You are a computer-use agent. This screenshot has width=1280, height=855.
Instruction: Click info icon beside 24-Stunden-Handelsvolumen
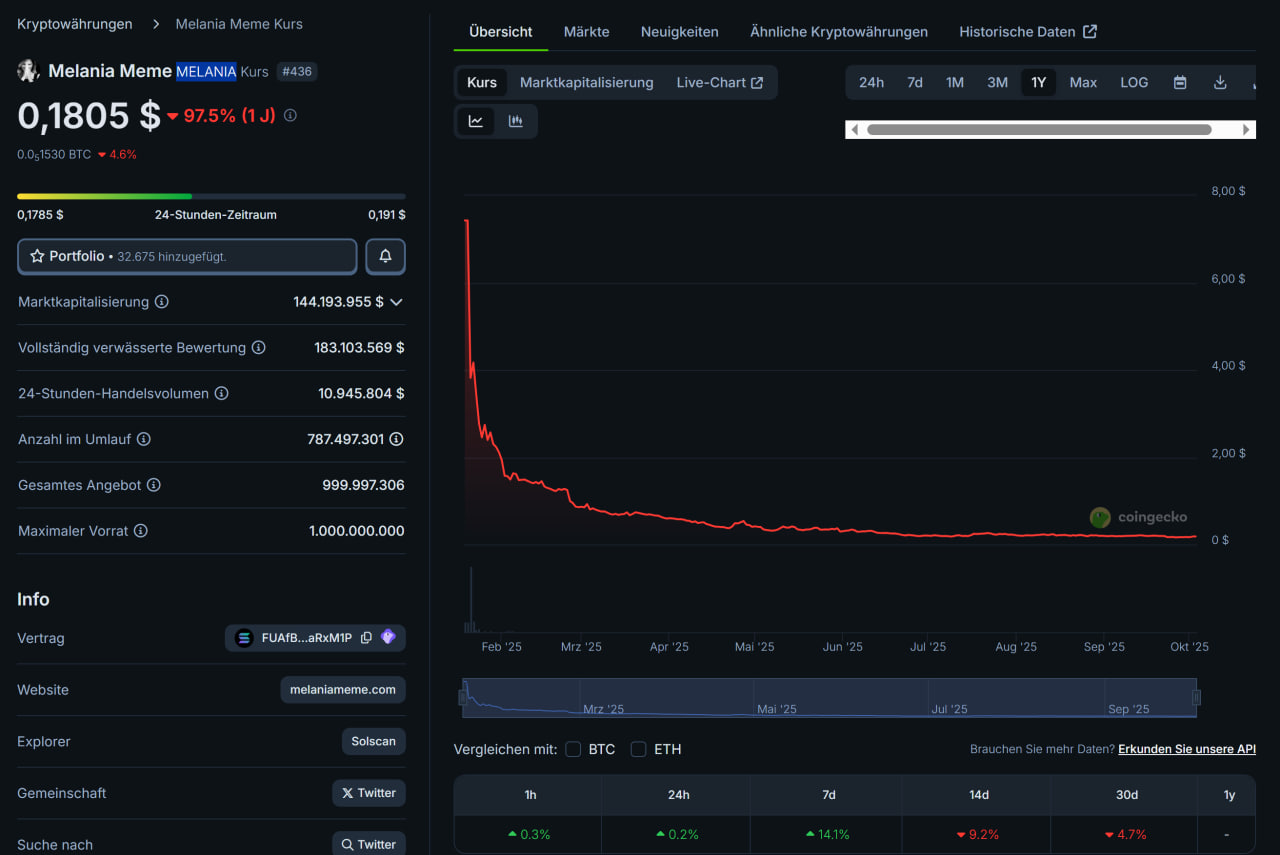(222, 394)
